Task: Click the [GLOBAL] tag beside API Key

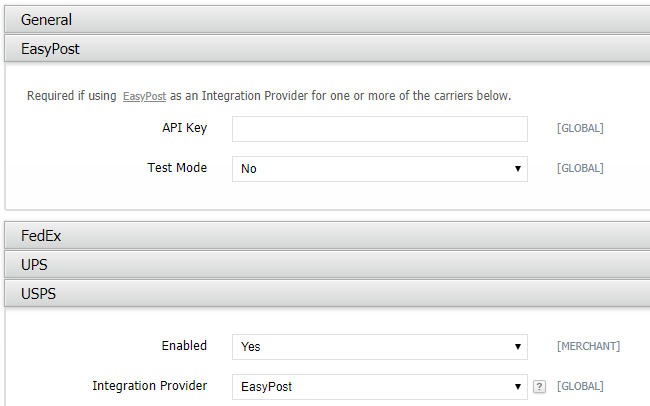Action: pos(580,129)
